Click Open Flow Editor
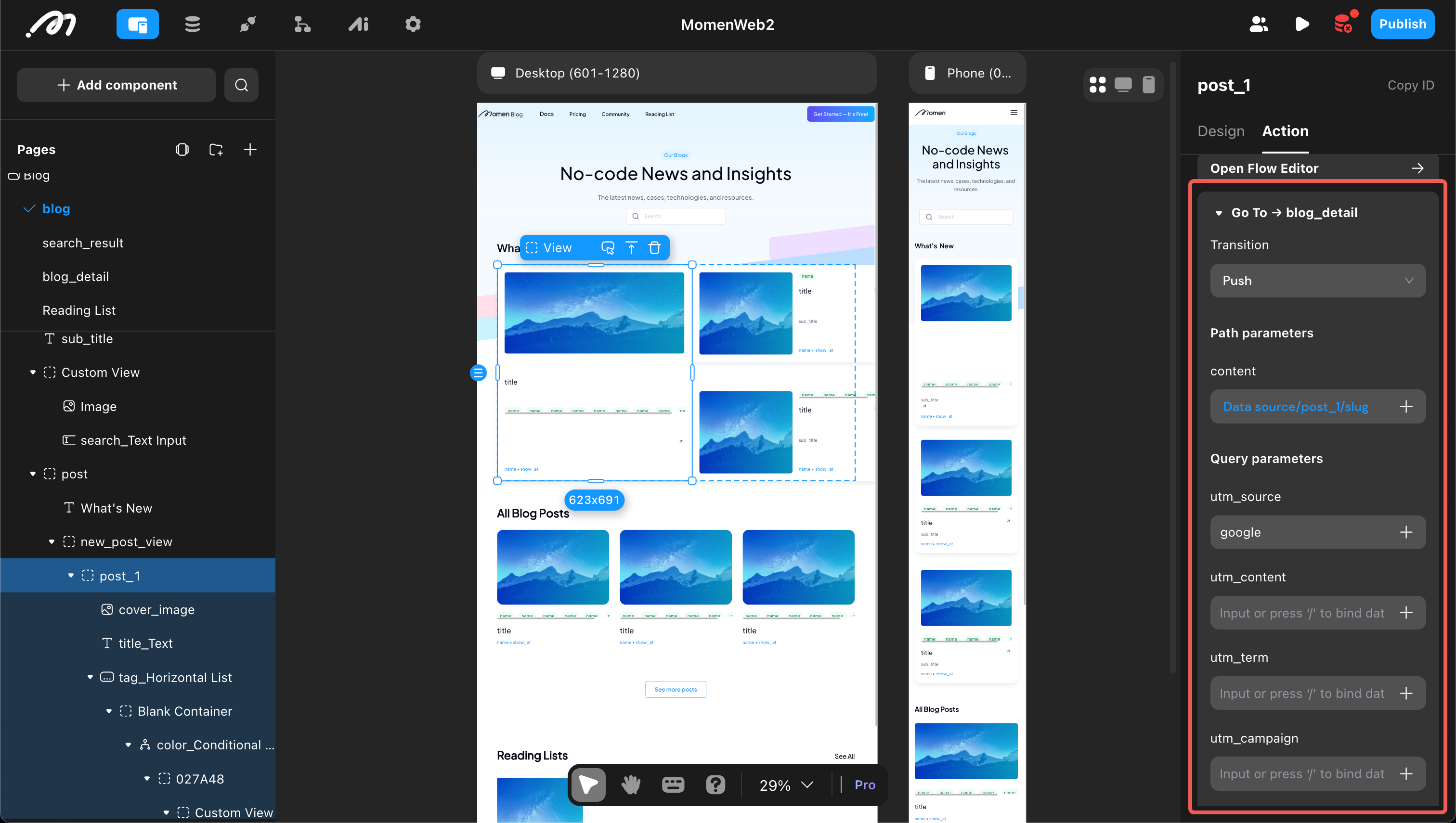Image resolution: width=1456 pixels, height=823 pixels. 1317,168
